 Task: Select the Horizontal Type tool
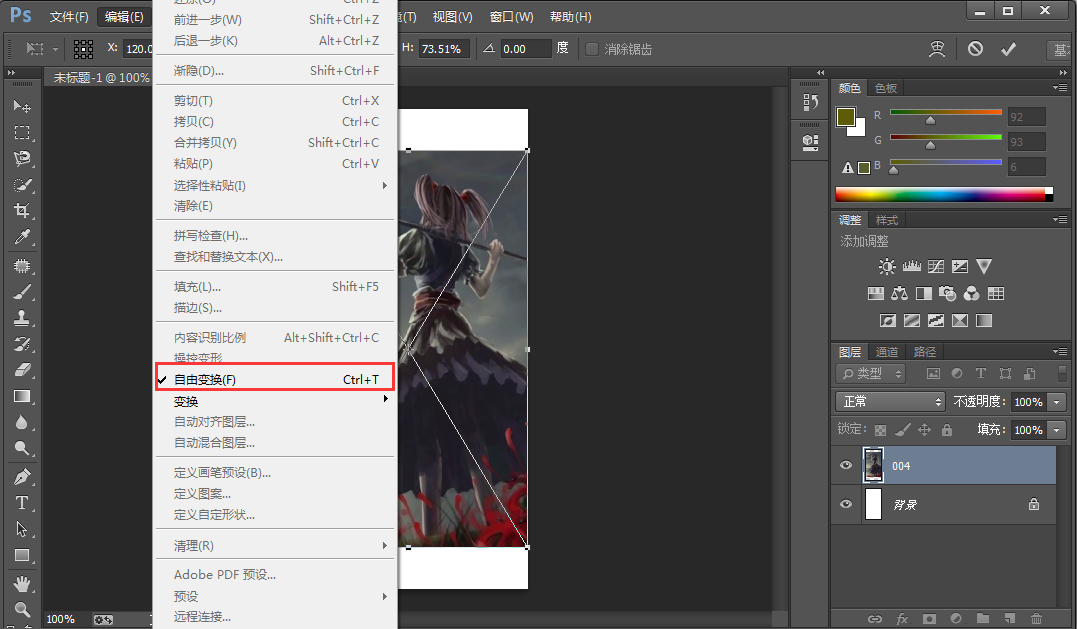point(22,503)
